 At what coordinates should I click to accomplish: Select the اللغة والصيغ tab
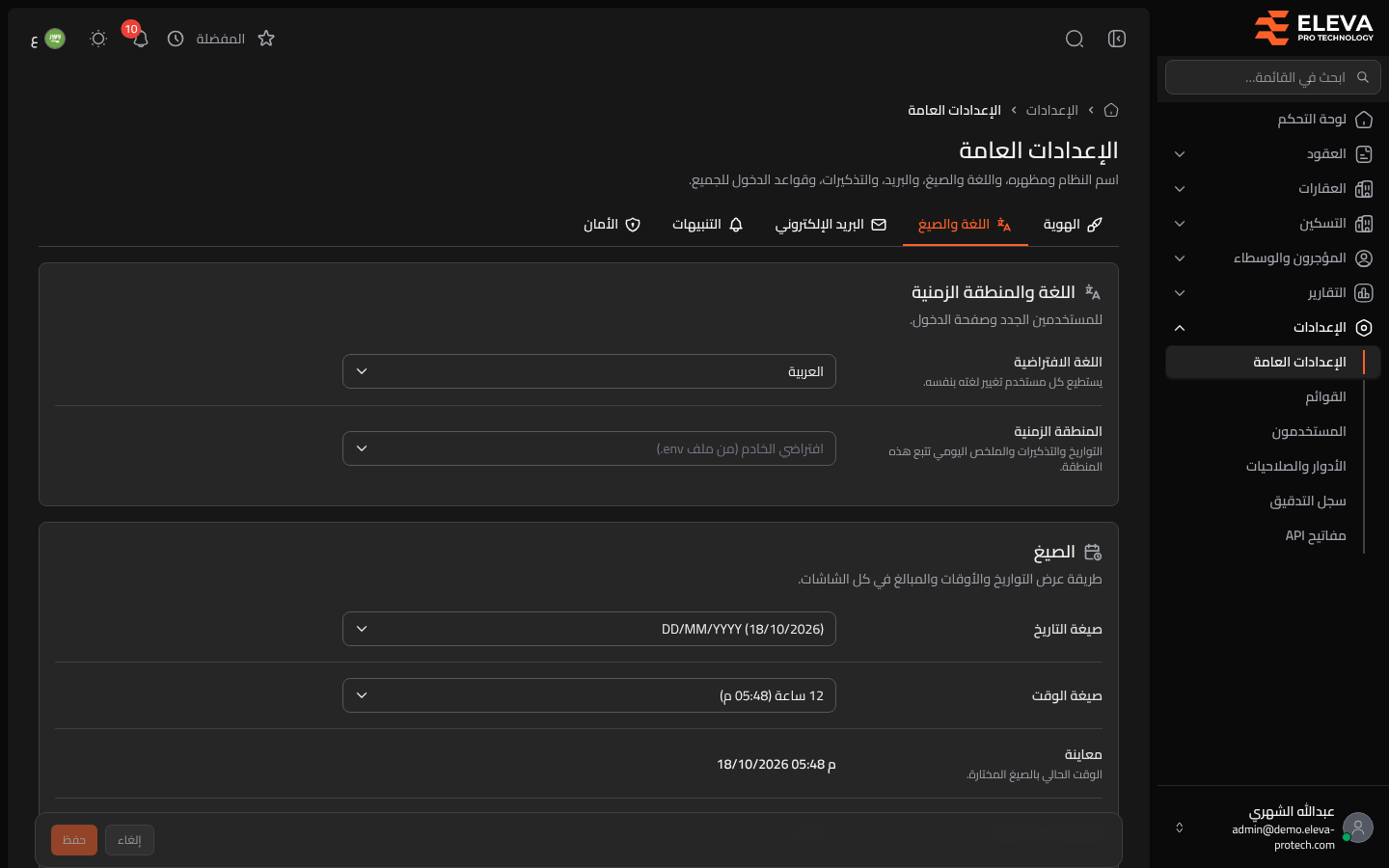(x=965, y=225)
